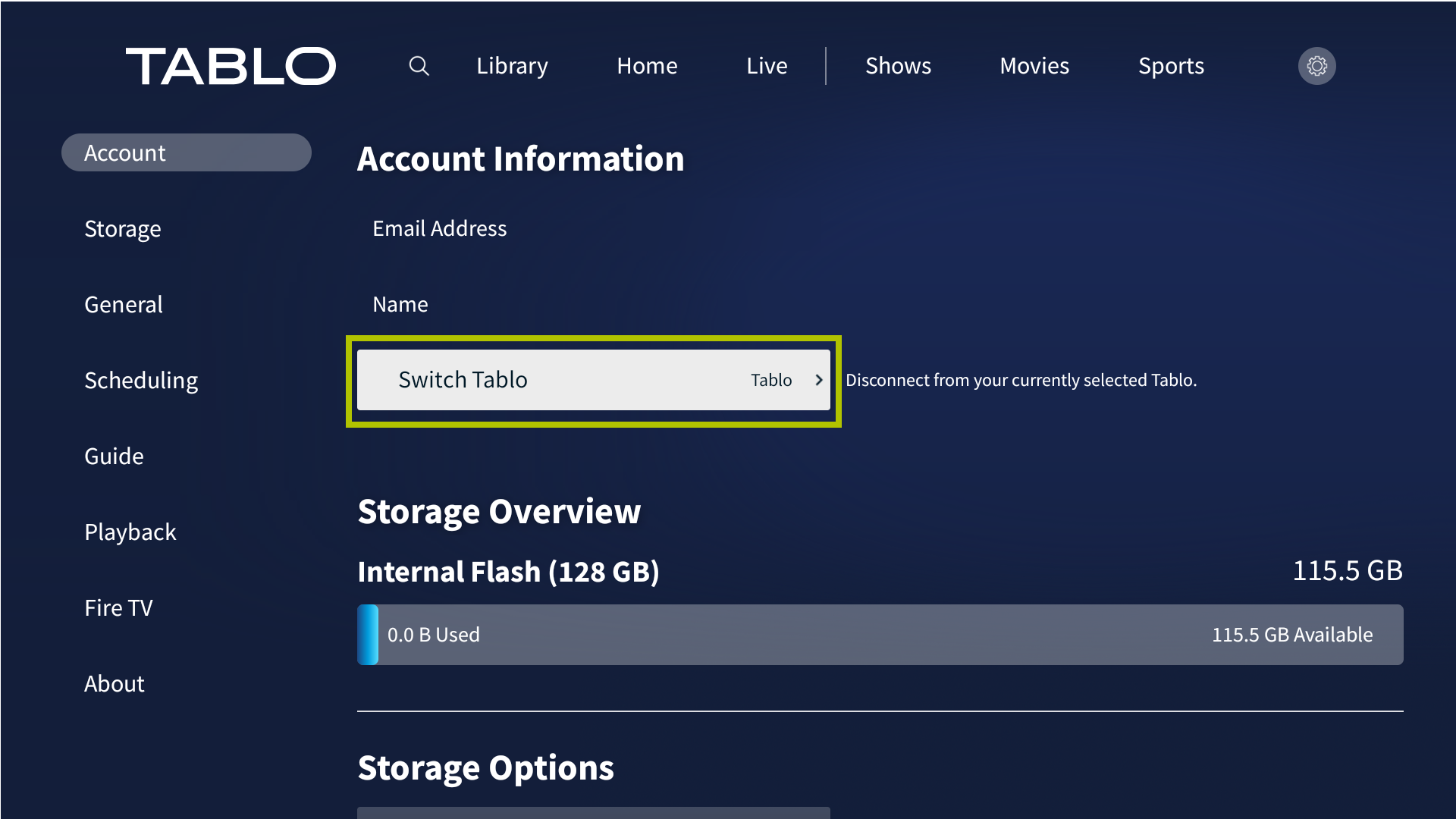The height and width of the screenshot is (819, 1456).
Task: Open Fire TV settings in the sidebar
Action: (118, 607)
